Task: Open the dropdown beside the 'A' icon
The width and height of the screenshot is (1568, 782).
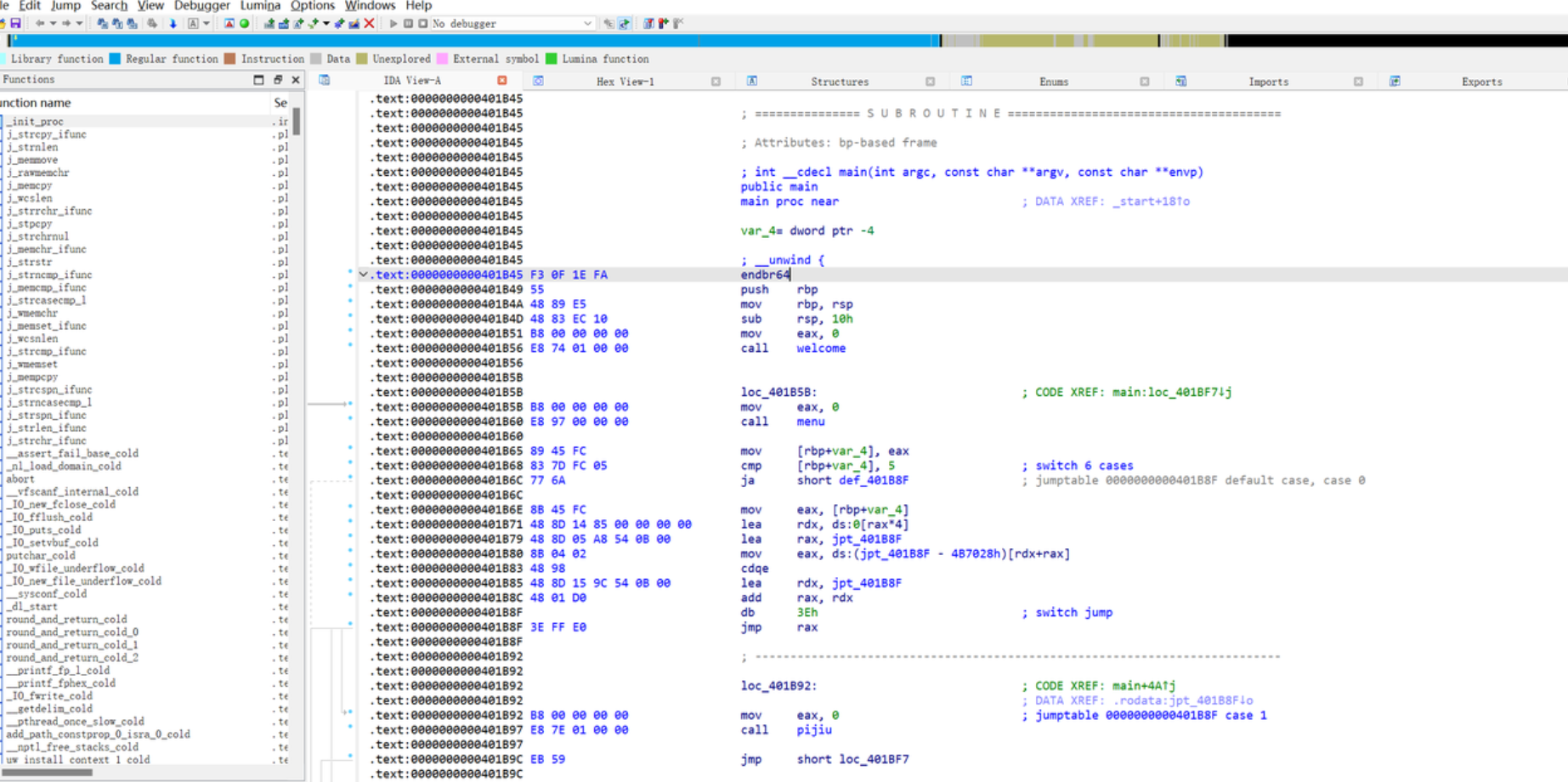Action: (x=206, y=24)
